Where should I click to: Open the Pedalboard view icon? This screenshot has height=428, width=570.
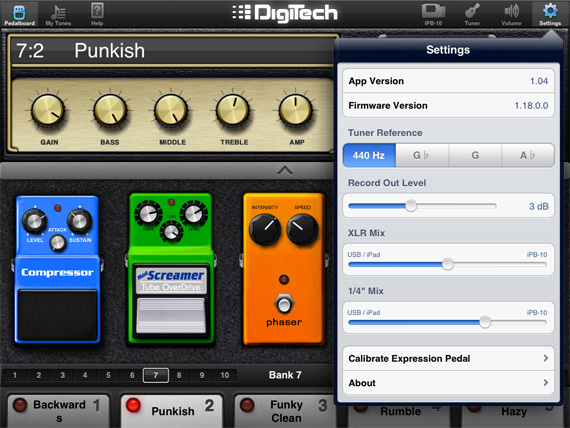(19, 15)
